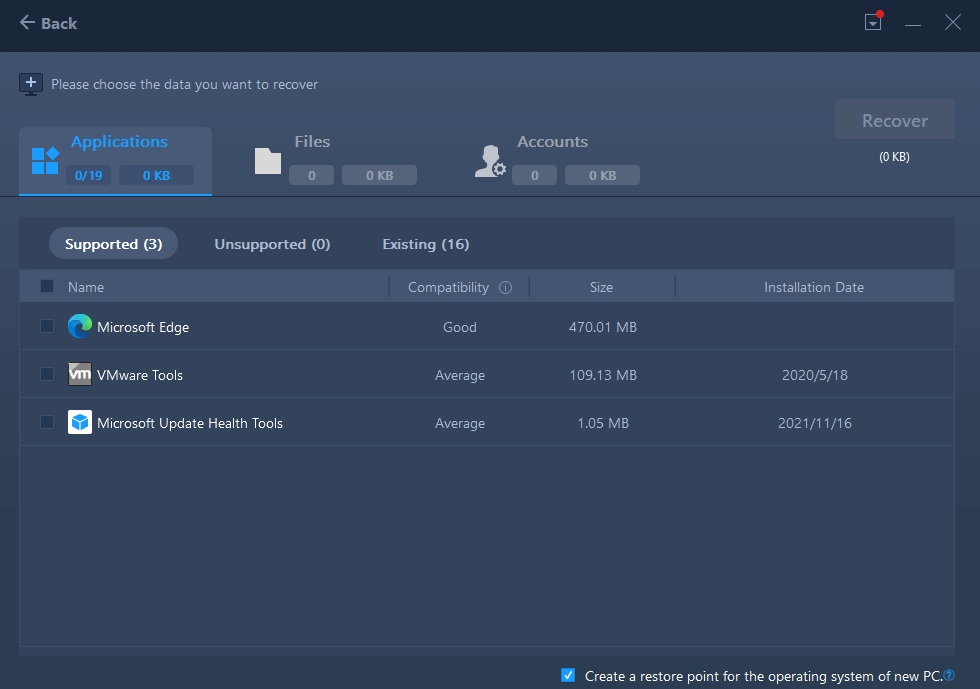
Task: Click the Size column header
Action: pos(601,287)
